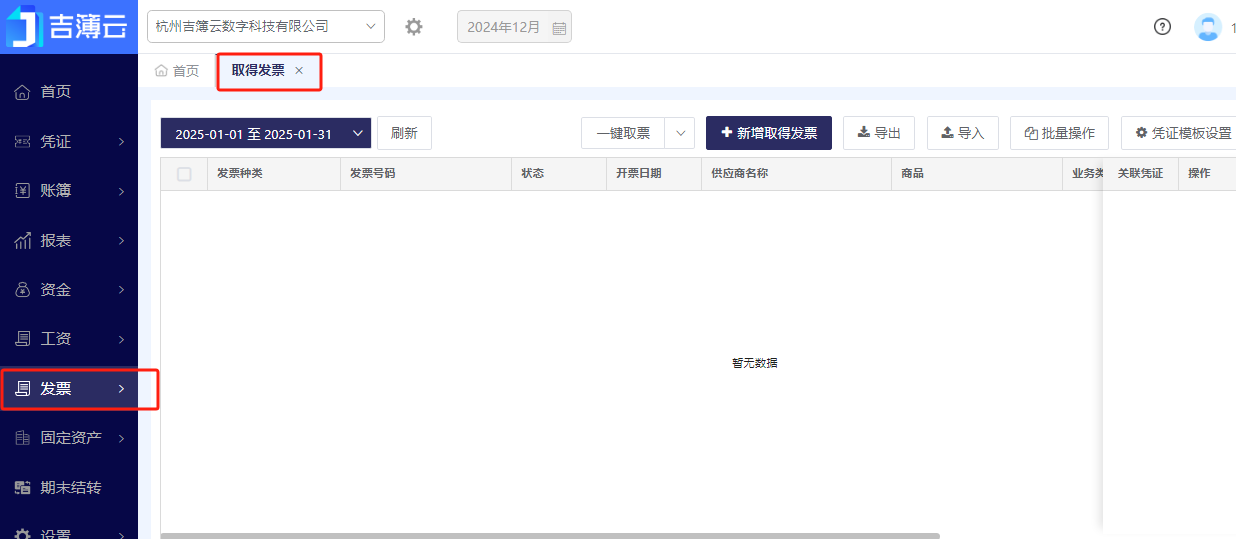This screenshot has height=539, width=1236.
Task: Go to 期末结转 in sidebar
Action: click(69, 488)
